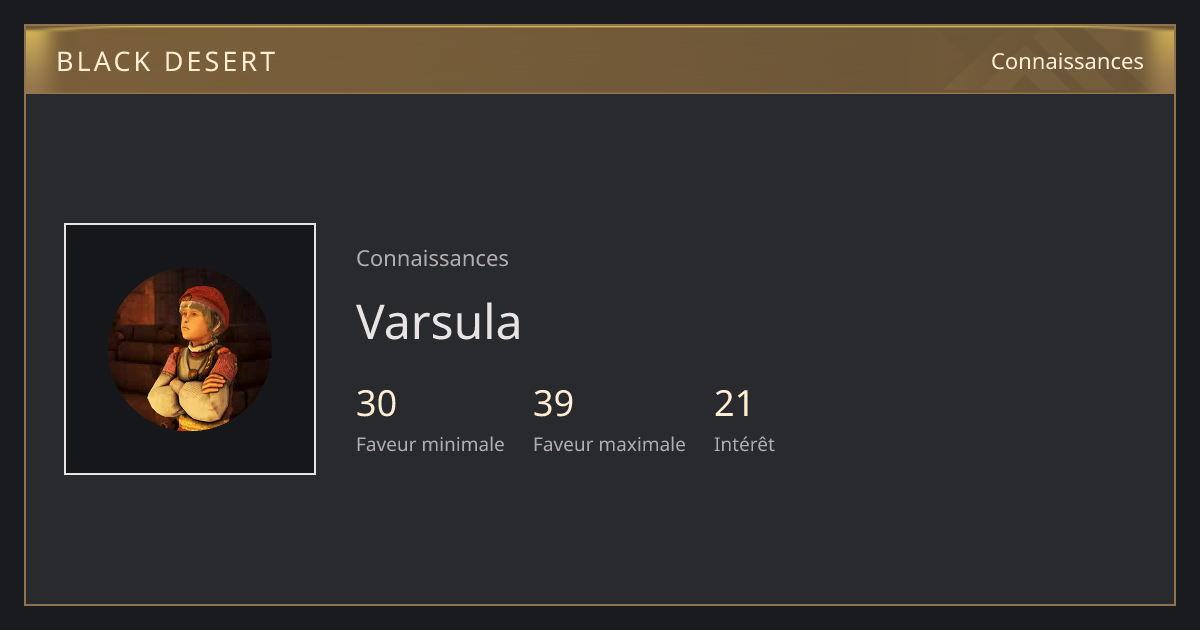Click the interest value 21

[x=733, y=404]
